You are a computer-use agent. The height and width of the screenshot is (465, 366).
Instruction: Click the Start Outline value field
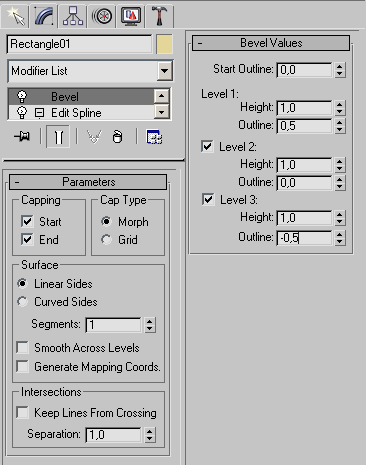click(305, 70)
